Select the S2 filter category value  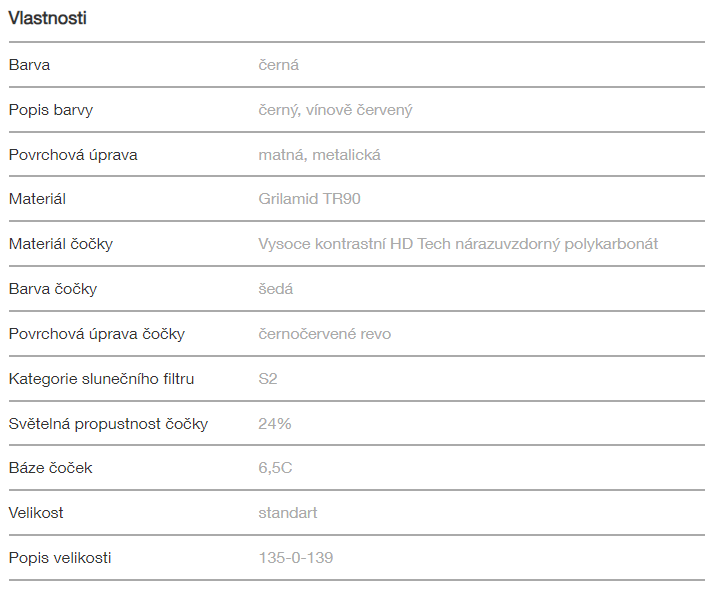point(268,379)
